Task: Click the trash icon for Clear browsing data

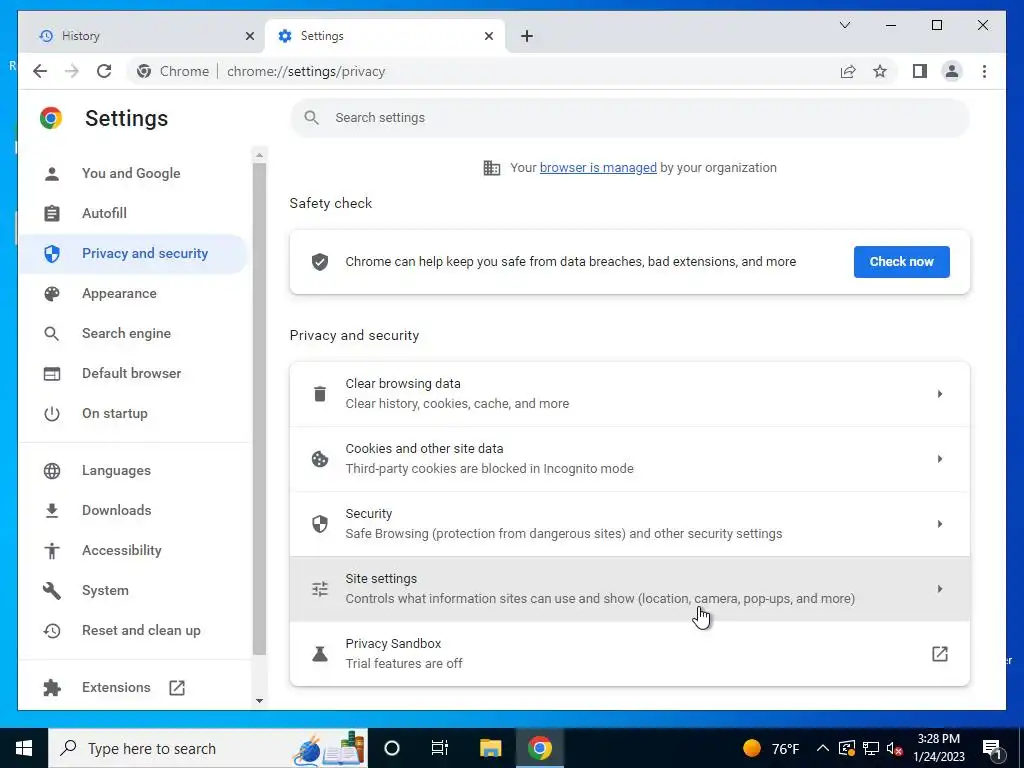Action: 320,394
